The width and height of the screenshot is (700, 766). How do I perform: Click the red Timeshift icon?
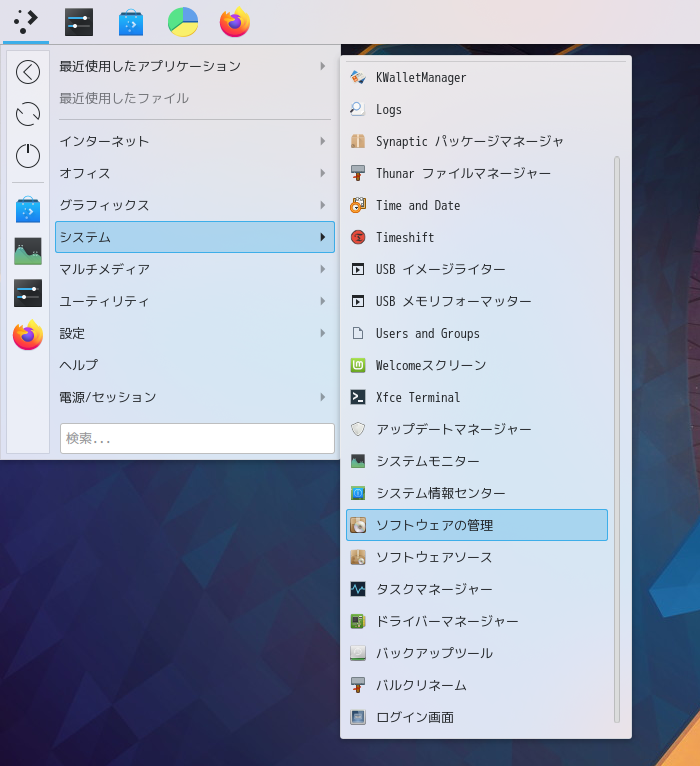(358, 237)
